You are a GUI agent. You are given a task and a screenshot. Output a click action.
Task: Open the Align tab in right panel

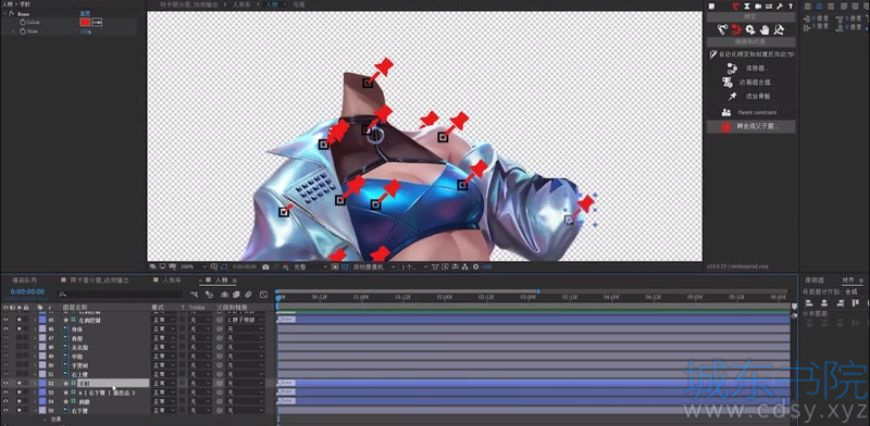pyautogui.click(x=847, y=281)
